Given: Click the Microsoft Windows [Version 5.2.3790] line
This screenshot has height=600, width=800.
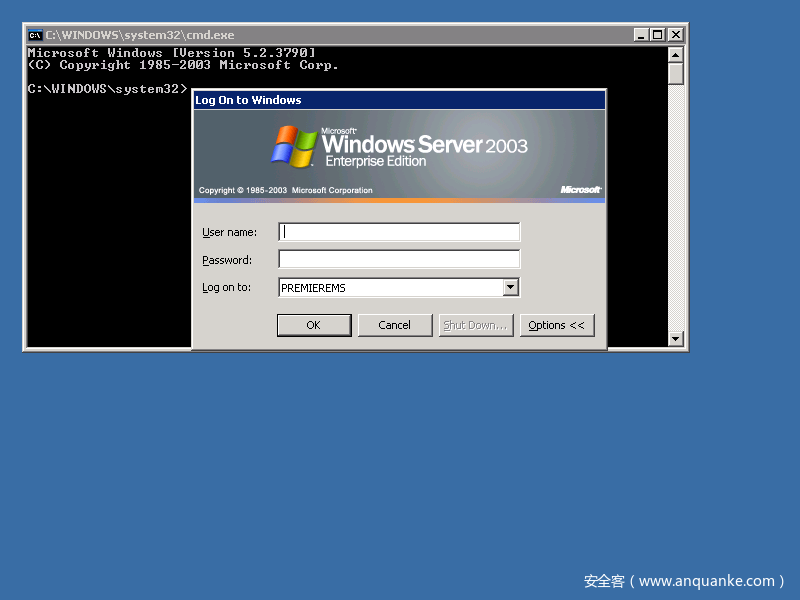Looking at the screenshot, I should (171, 53).
